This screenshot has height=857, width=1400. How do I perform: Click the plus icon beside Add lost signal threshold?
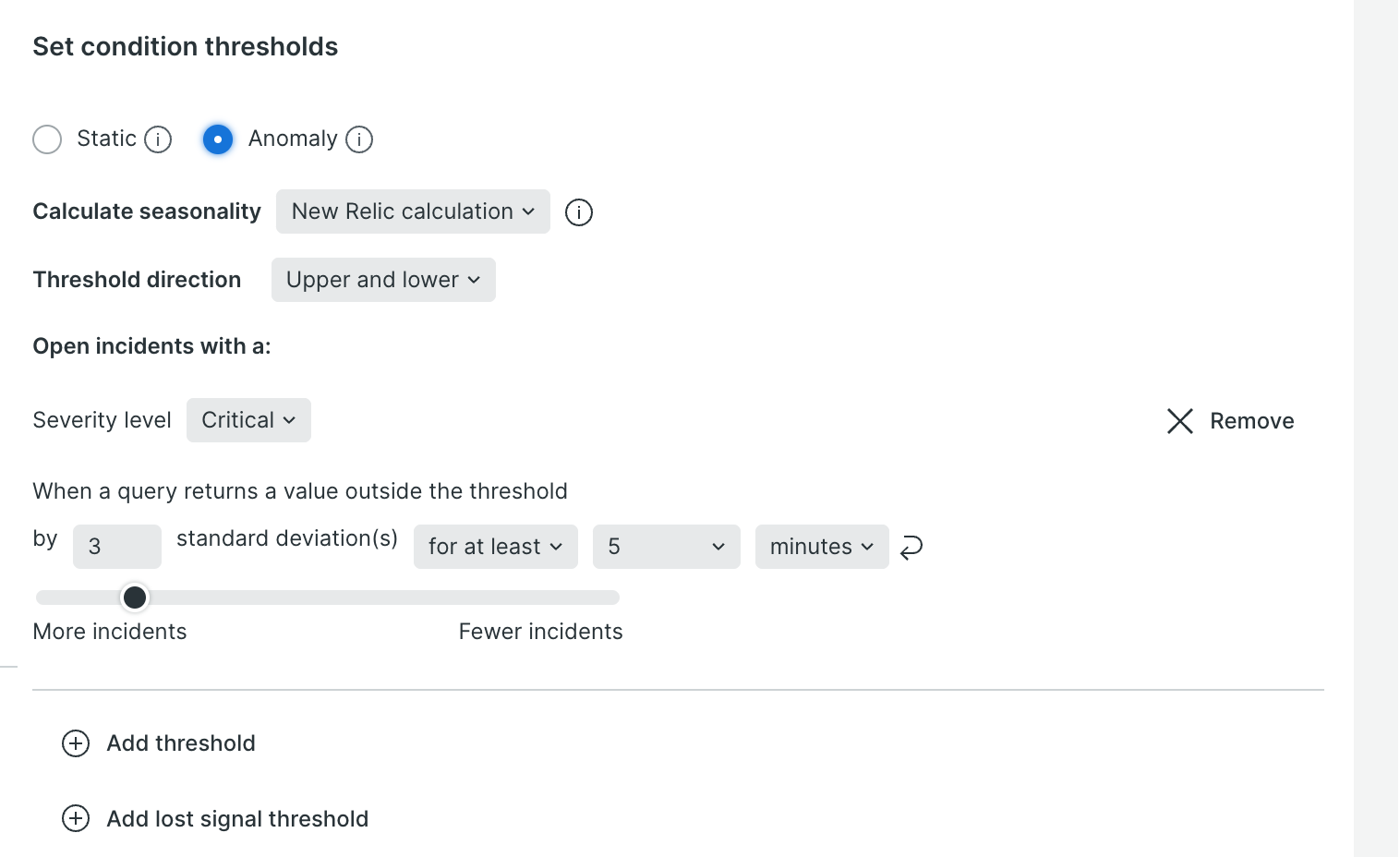coord(75,819)
